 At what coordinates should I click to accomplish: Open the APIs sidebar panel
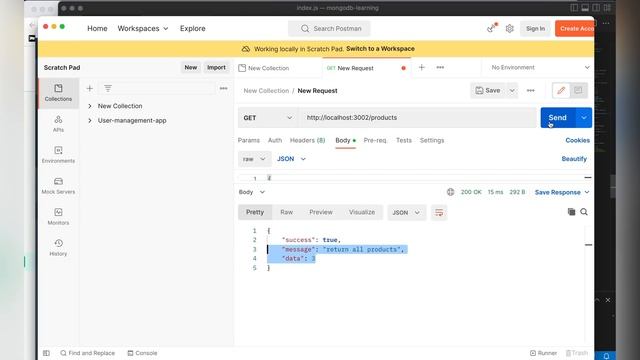pos(58,124)
